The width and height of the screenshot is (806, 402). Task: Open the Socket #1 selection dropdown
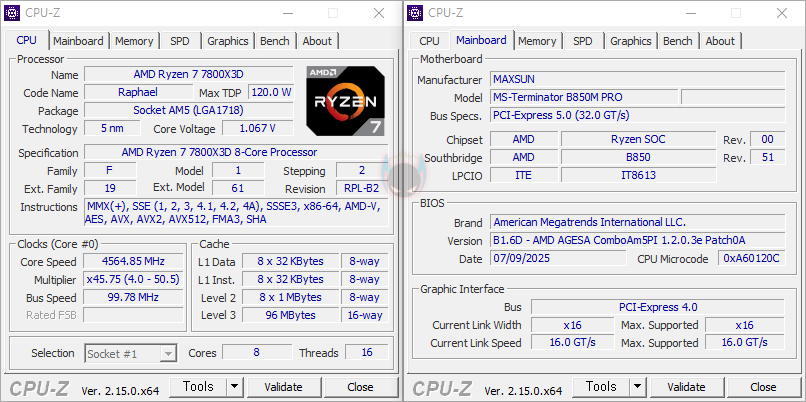pos(131,353)
